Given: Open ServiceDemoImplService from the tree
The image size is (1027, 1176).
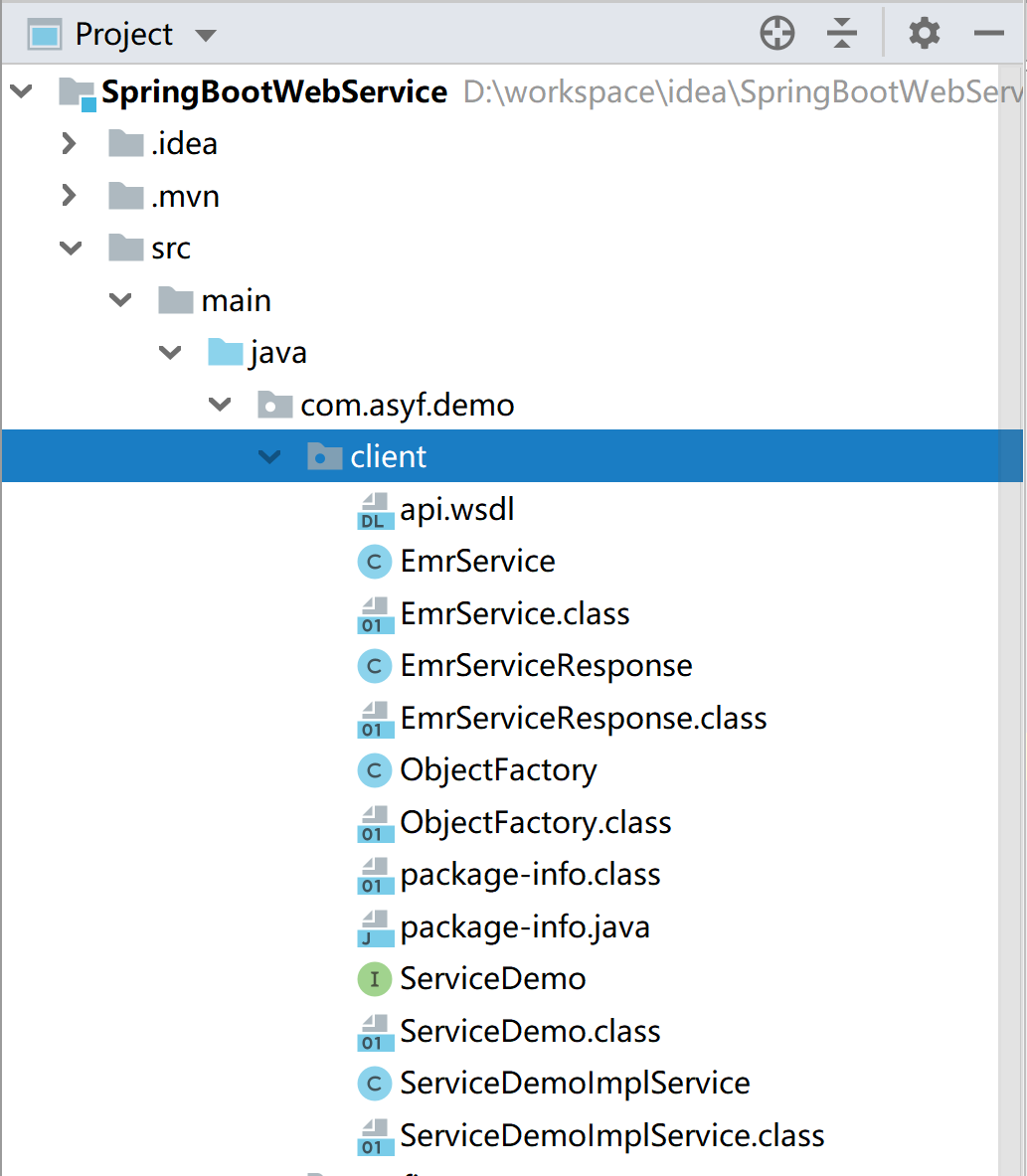Looking at the screenshot, I should coord(574,1083).
